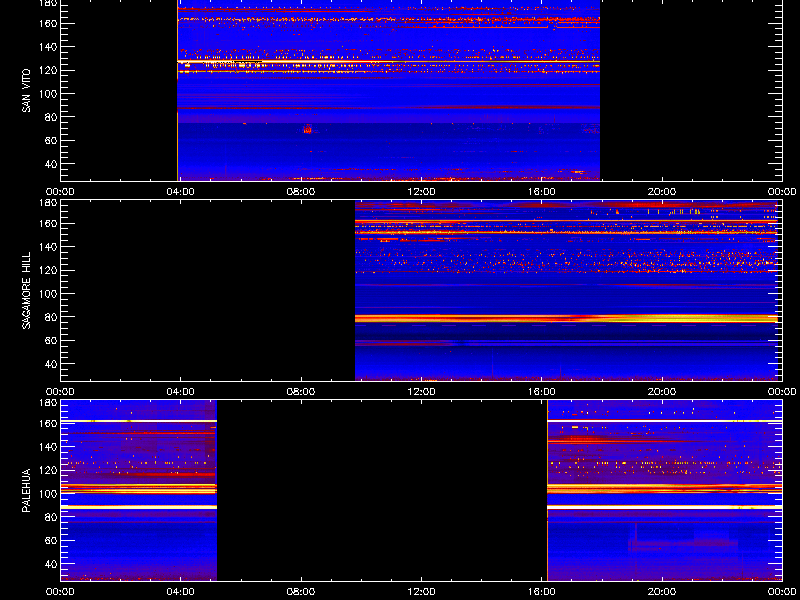Pick the 20:00 time label under the Palehua panel
Screen dimensions: 800x600
pos(662,592)
